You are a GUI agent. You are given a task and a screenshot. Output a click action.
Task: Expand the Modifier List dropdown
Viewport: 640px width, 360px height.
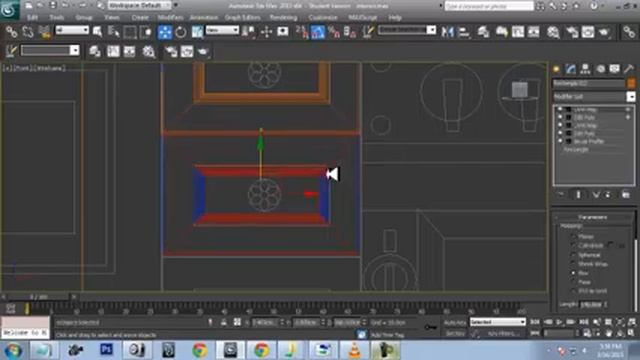tap(631, 97)
